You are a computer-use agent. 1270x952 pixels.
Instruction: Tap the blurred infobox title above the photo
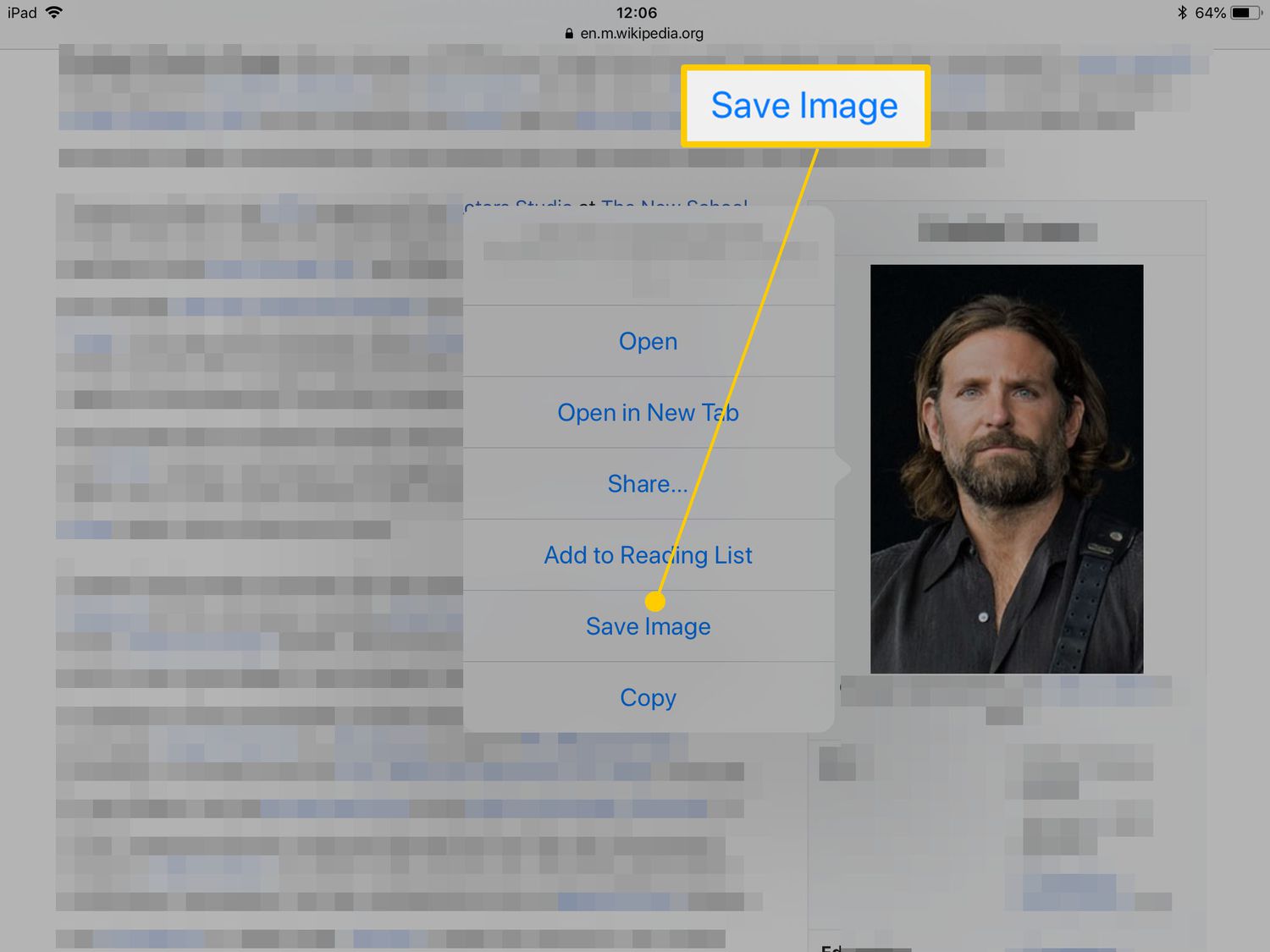coord(1008,231)
